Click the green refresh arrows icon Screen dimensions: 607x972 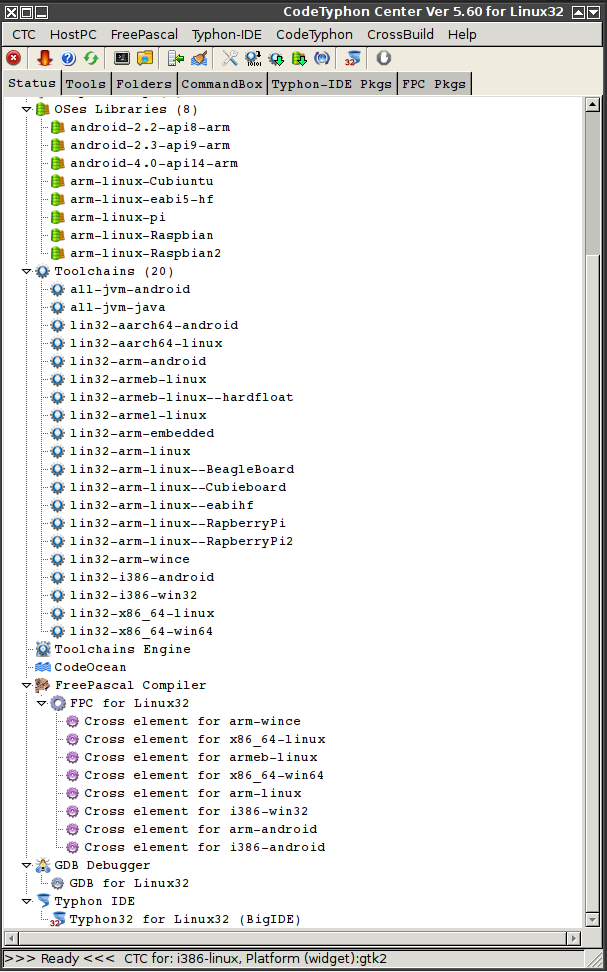click(91, 58)
